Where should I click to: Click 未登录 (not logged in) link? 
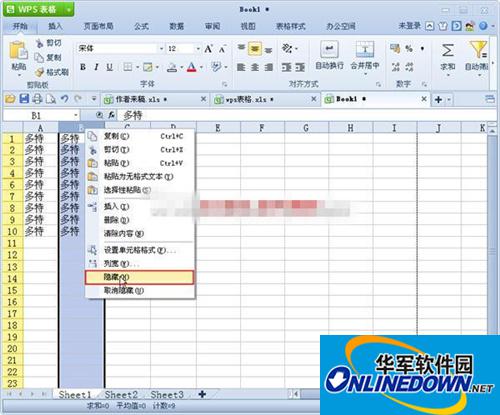pyautogui.click(x=410, y=26)
